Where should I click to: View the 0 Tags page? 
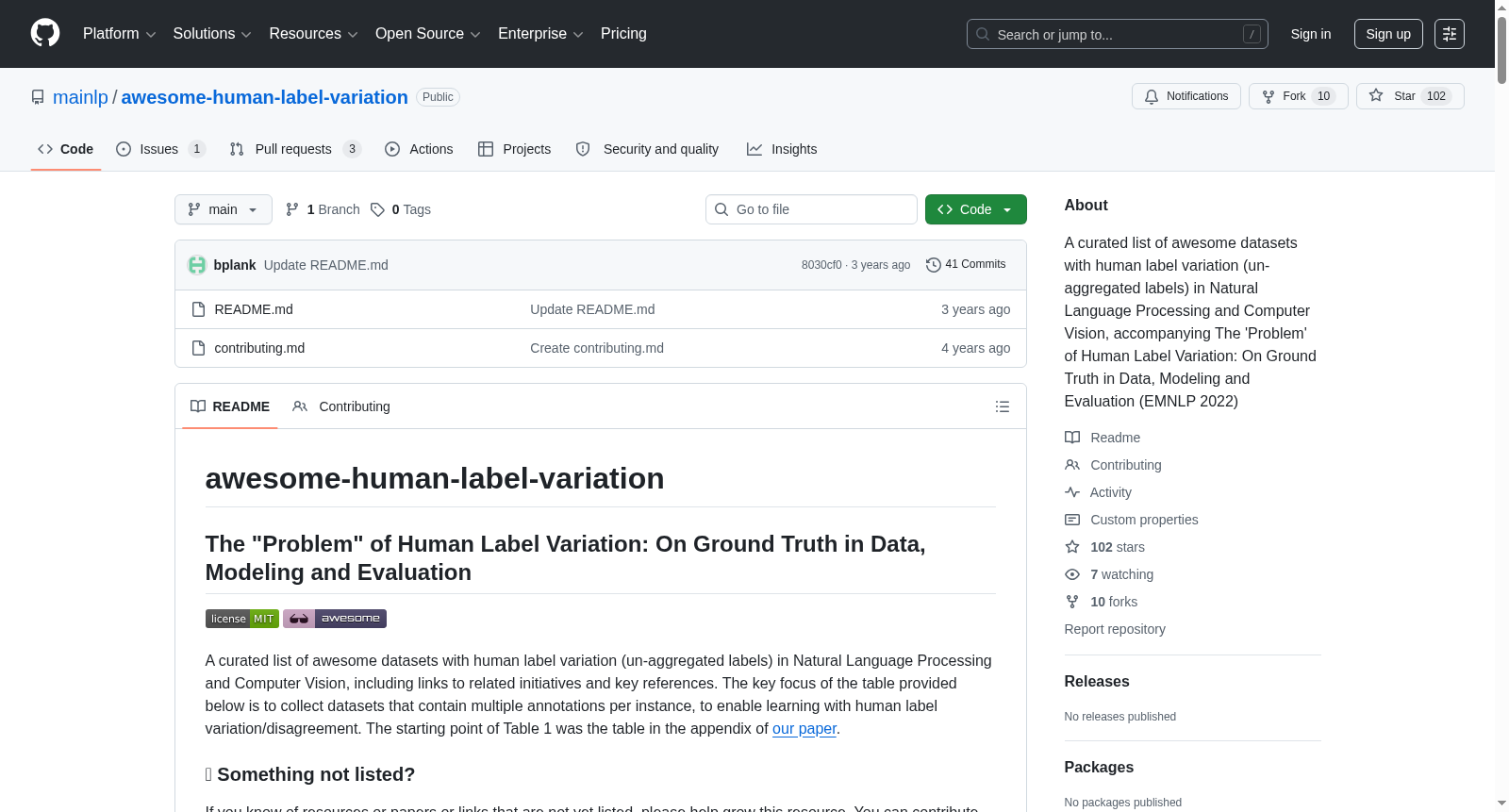401,209
